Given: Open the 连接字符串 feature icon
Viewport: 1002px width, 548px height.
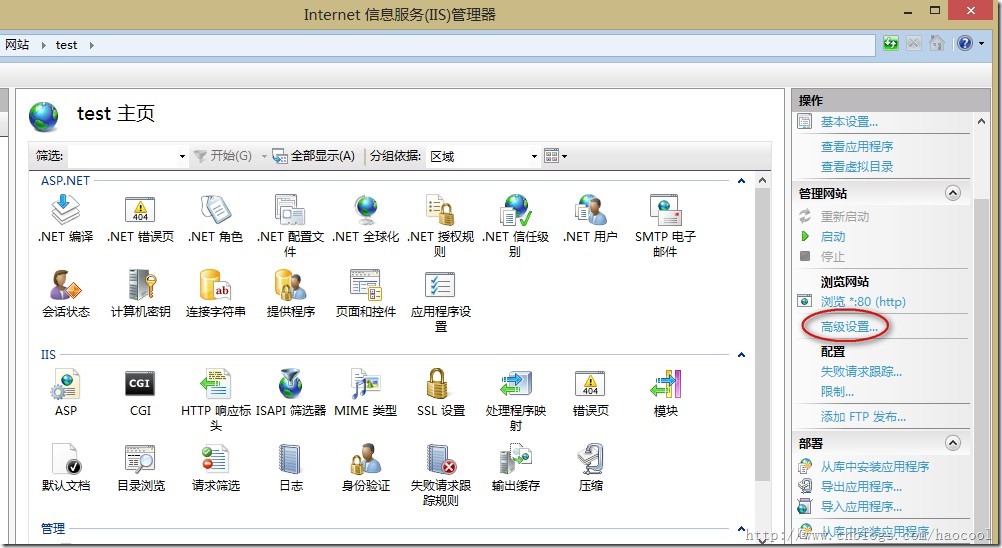Looking at the screenshot, I should pos(215,286).
